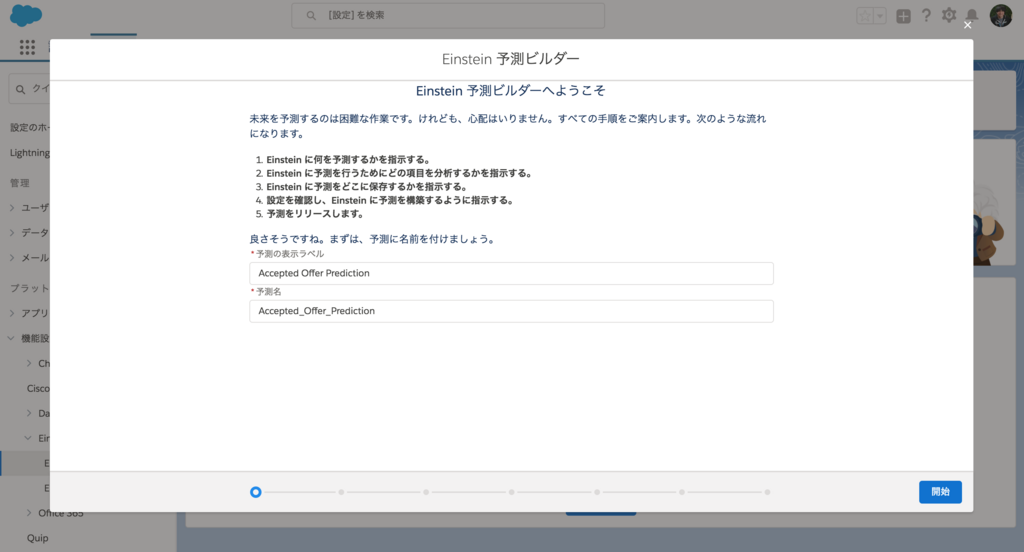
Task: Open the App Launcher grid icon
Action: pyautogui.click(x=27, y=47)
